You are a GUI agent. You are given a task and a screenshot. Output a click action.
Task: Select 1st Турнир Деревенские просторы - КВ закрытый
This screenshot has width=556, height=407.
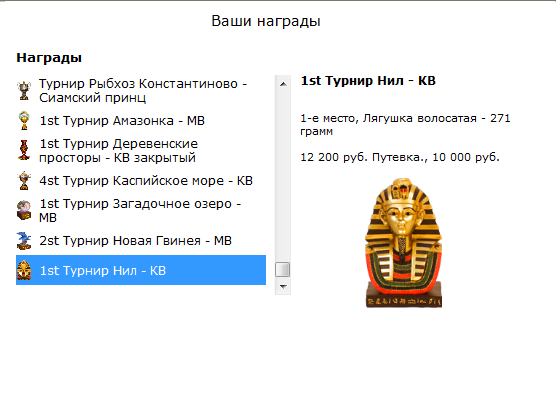pyautogui.click(x=141, y=150)
